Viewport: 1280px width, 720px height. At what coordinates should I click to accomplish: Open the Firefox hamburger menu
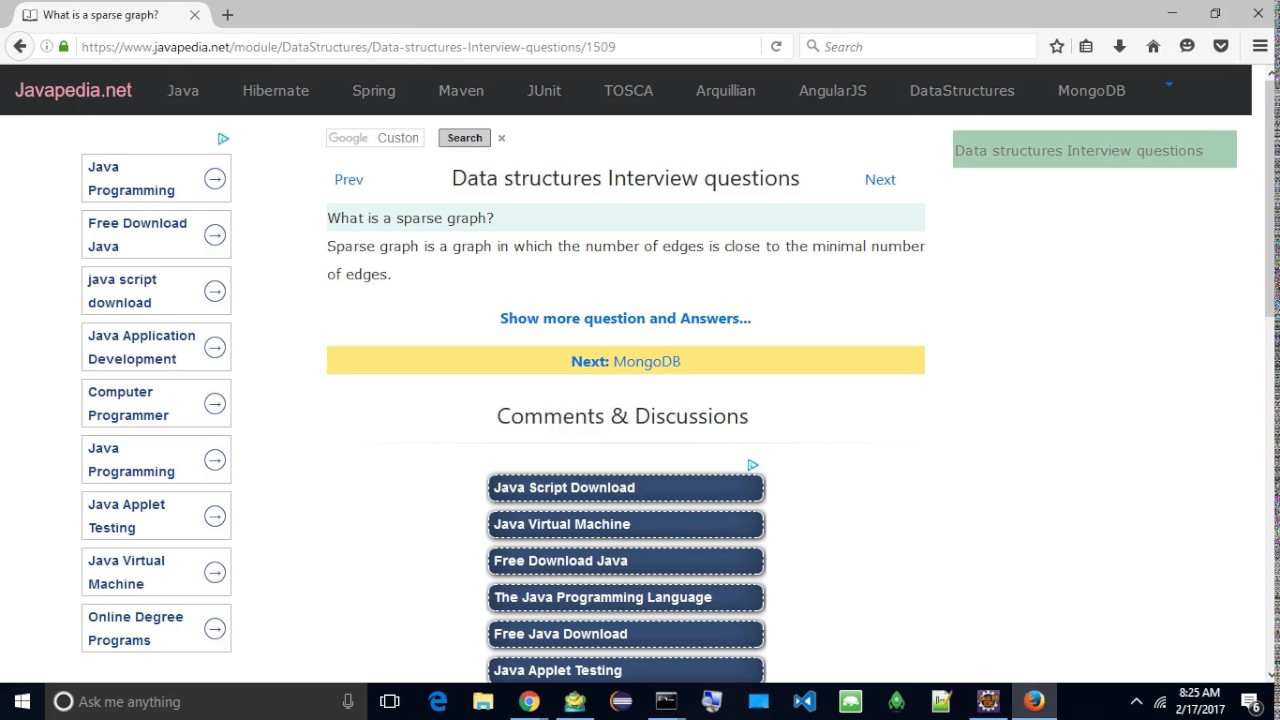[x=1260, y=46]
